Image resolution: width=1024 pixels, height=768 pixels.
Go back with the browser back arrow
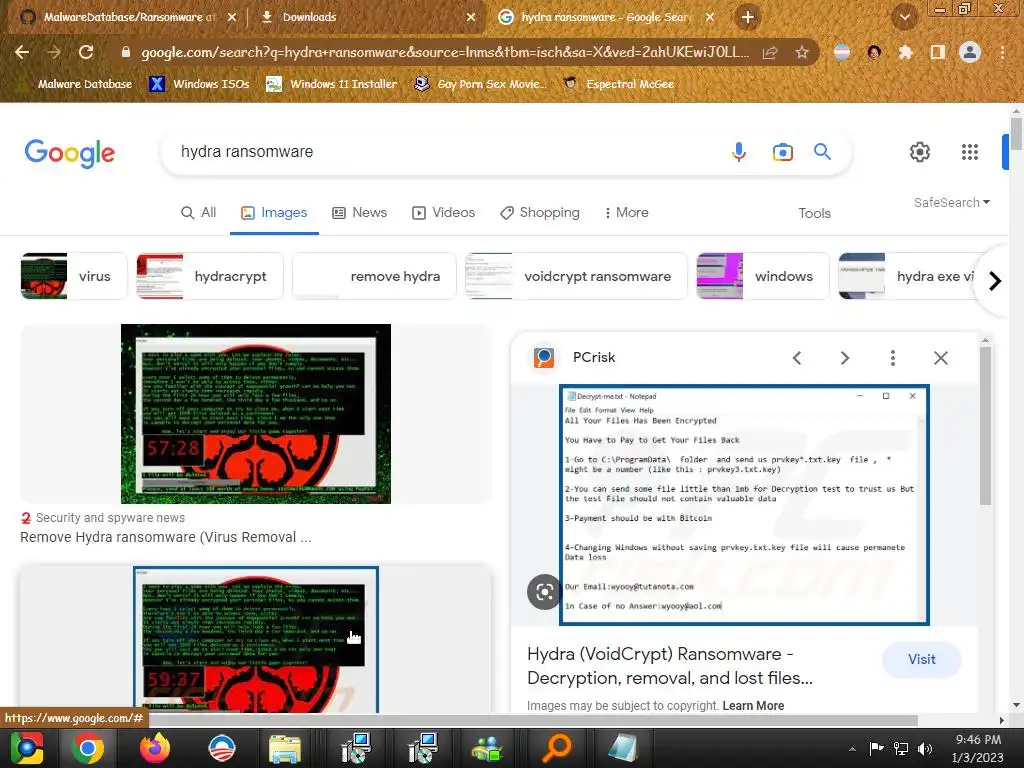tap(22, 52)
